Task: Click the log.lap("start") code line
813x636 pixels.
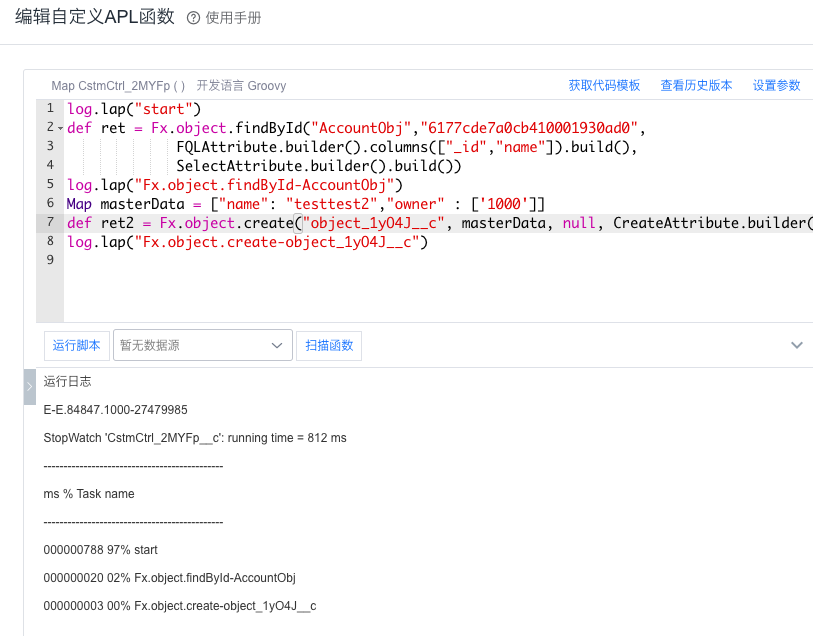Action: (135, 108)
